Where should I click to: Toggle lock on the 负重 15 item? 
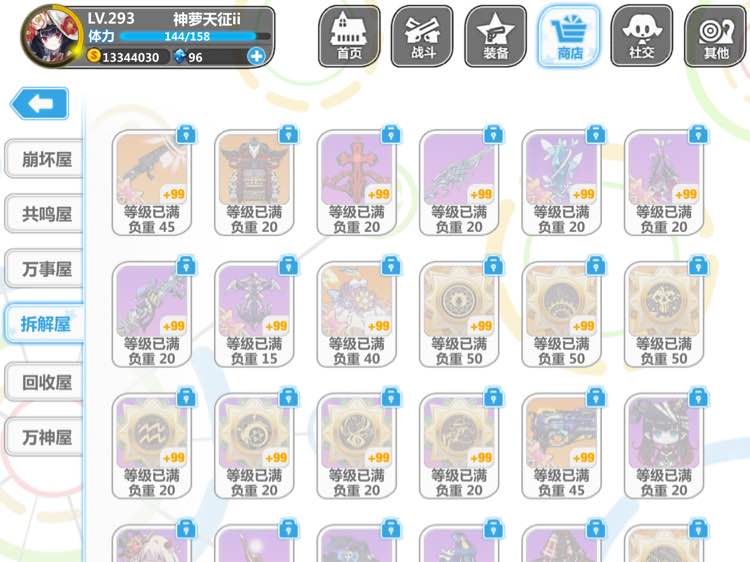click(x=288, y=266)
